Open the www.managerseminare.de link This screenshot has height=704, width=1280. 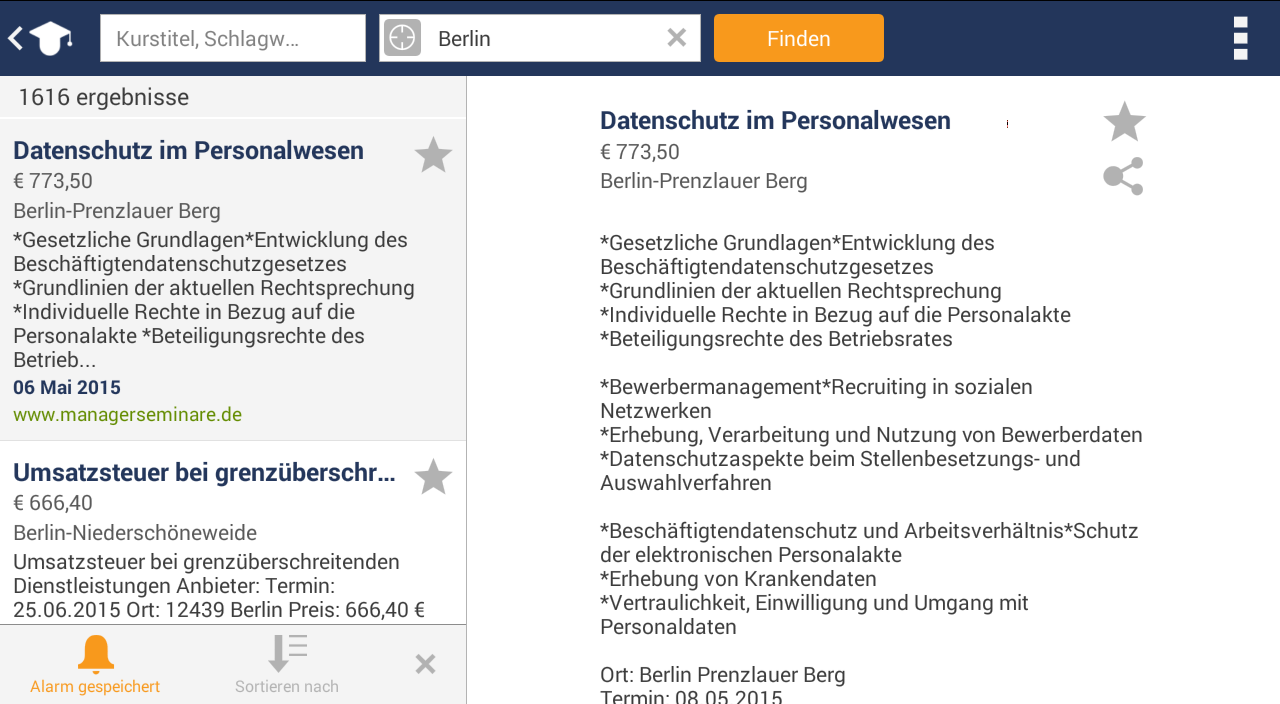pos(127,414)
